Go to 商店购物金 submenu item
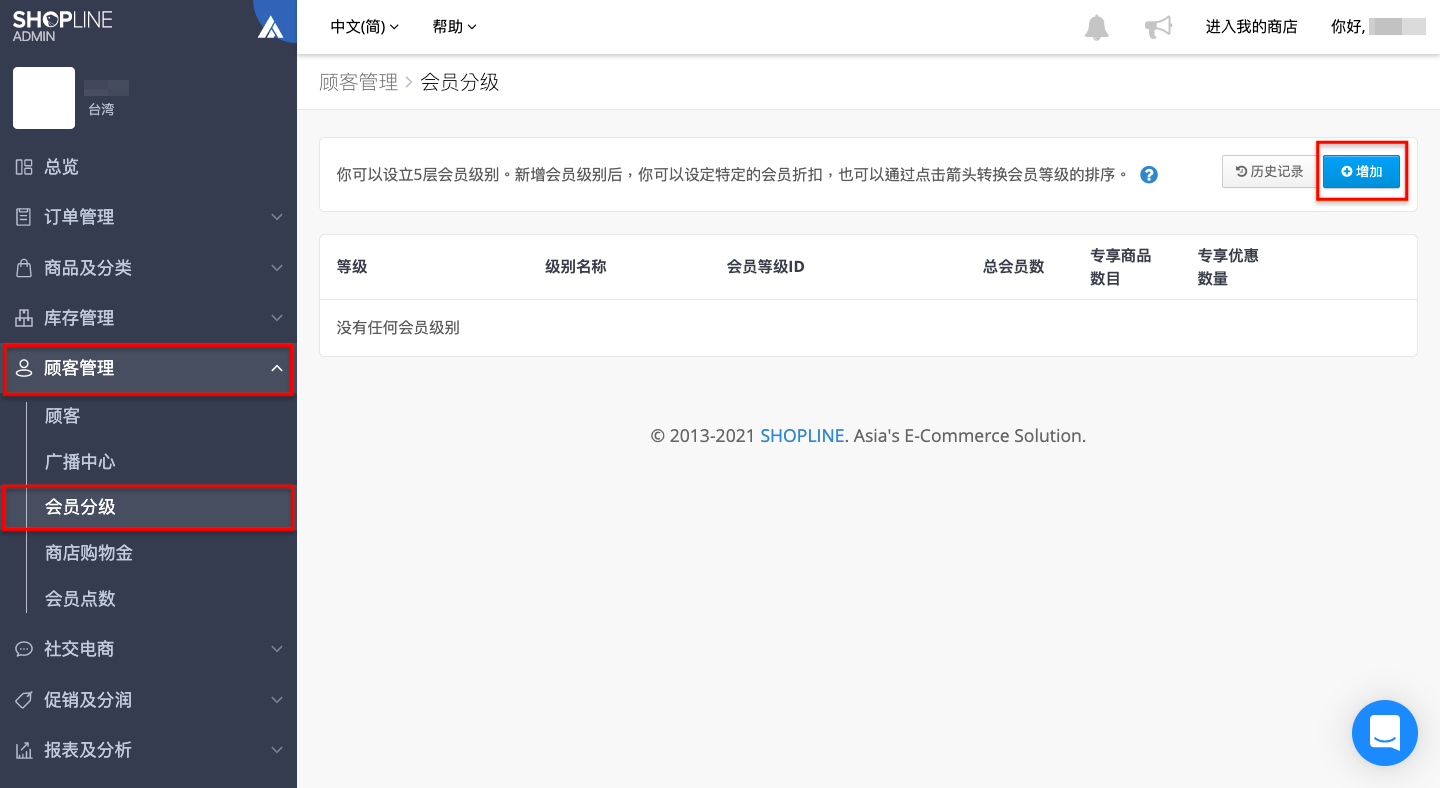 89,553
